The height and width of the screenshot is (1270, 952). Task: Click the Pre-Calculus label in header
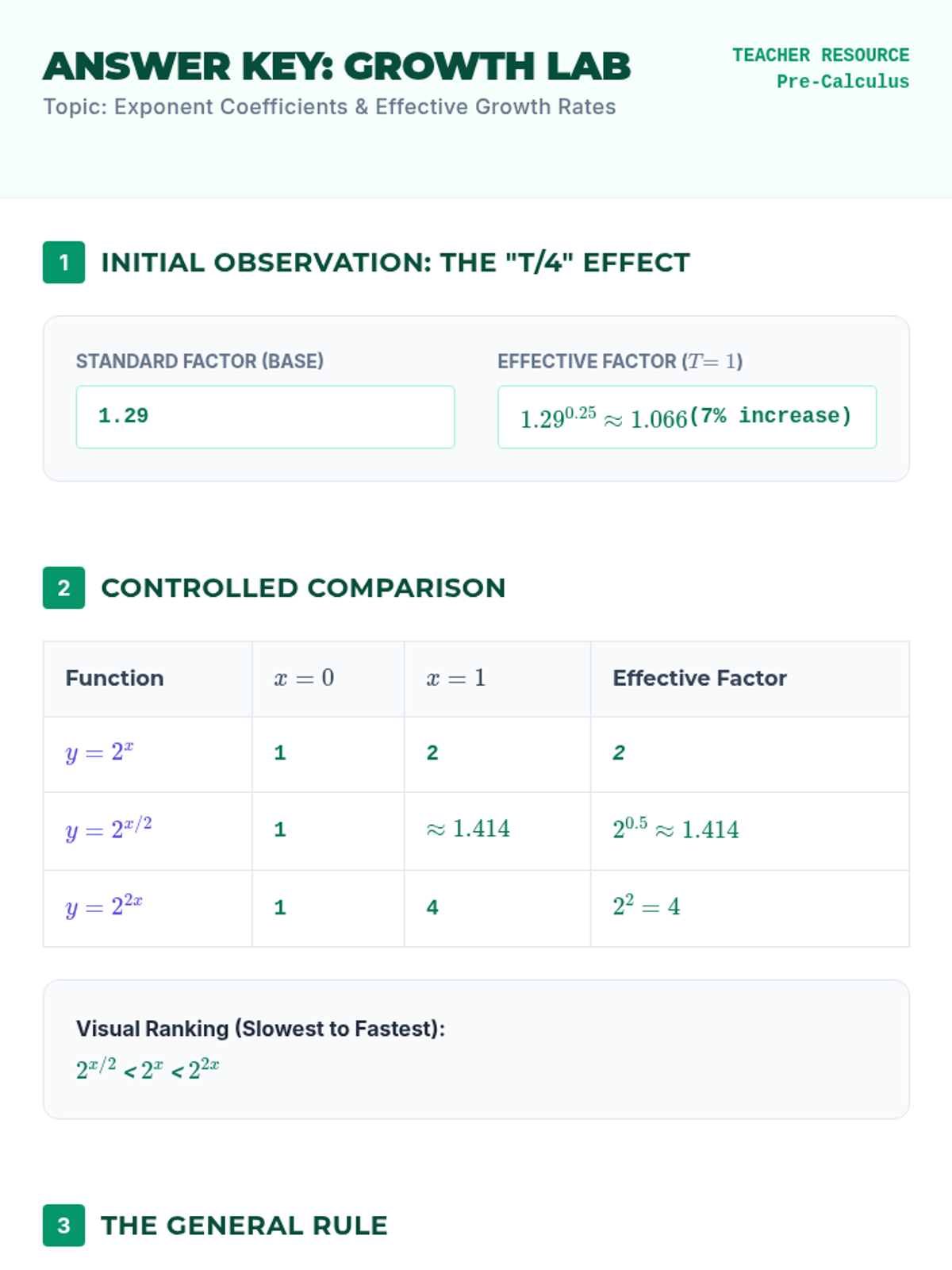point(843,82)
